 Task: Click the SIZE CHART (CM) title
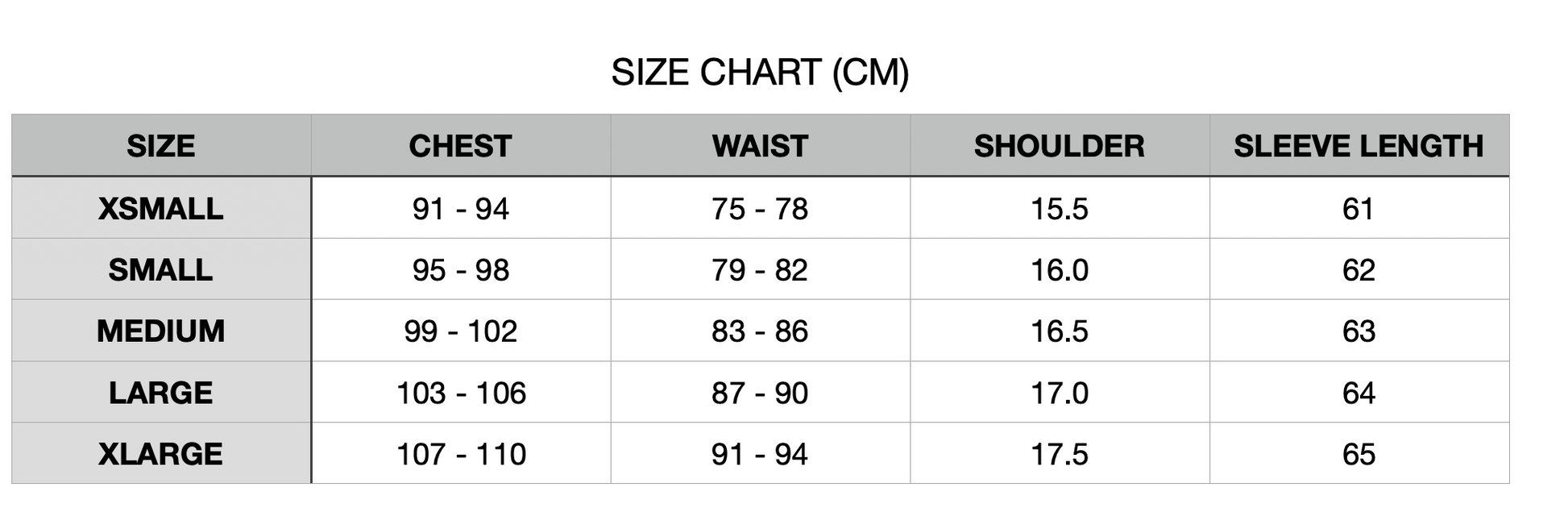760,73
